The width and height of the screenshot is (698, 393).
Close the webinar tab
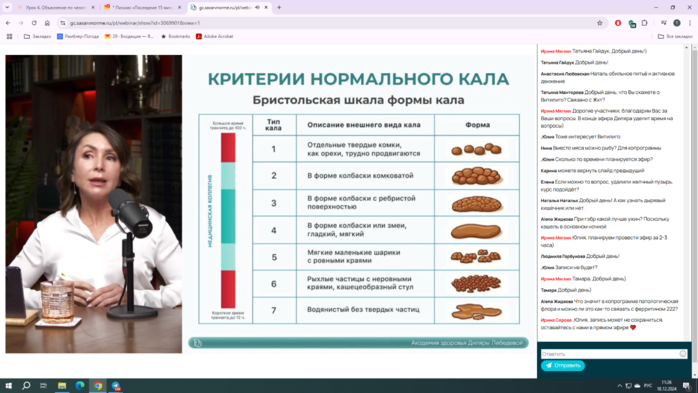[266, 8]
